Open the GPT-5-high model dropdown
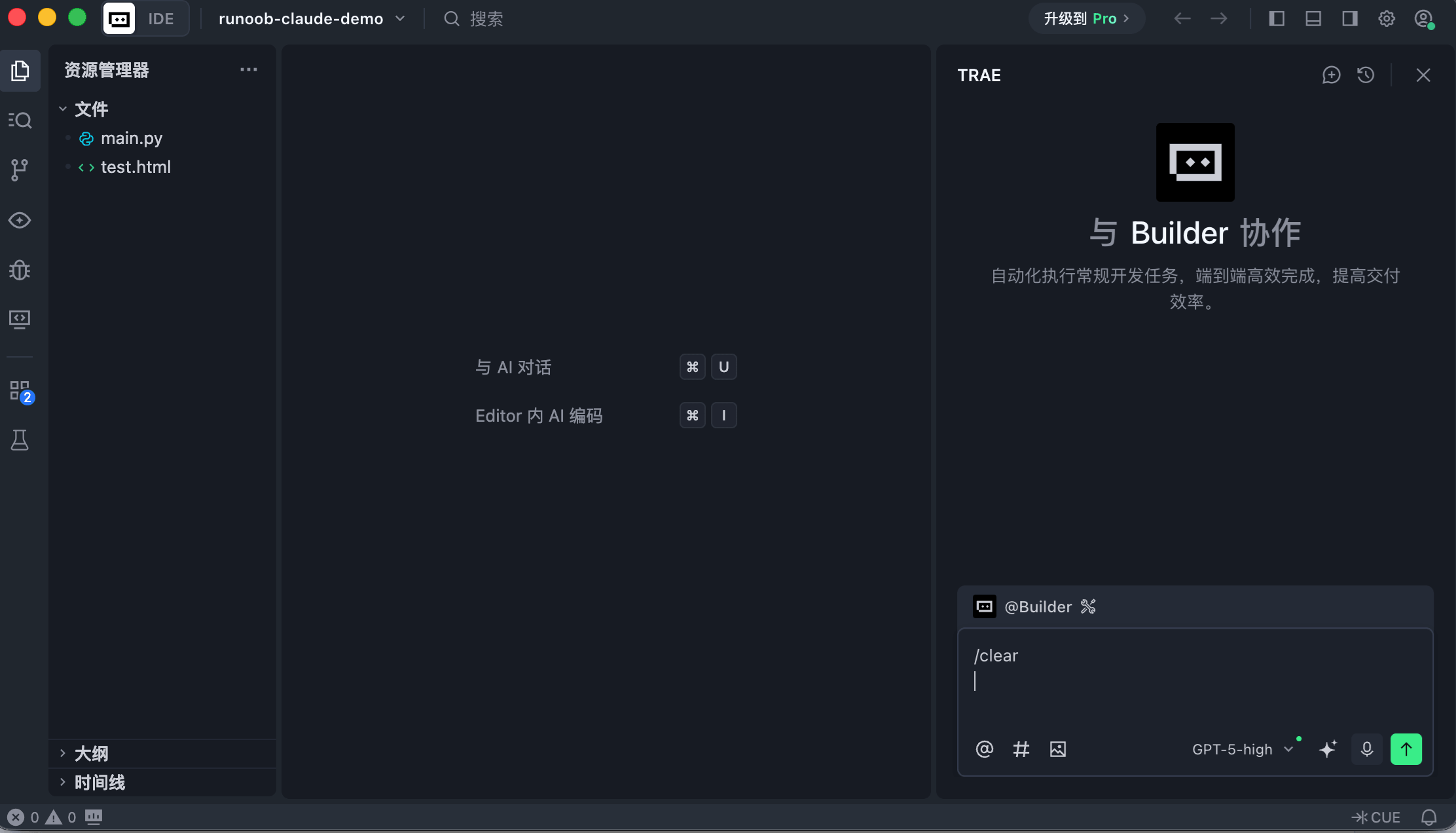Viewport: 1456px width, 833px height. [1242, 749]
